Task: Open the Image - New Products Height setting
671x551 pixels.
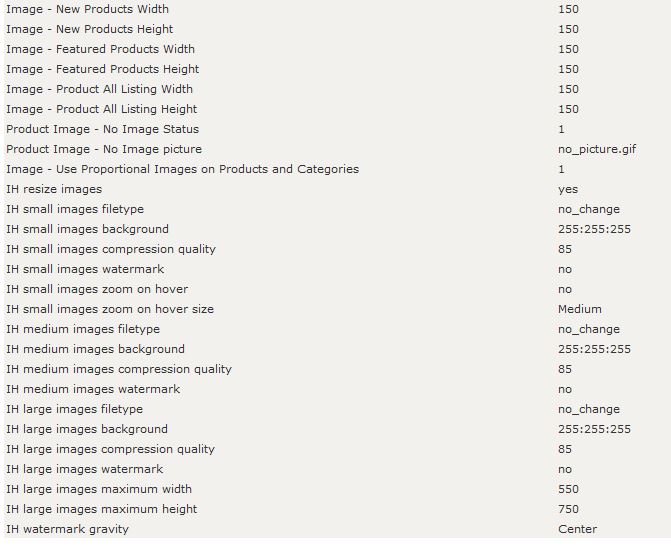Action: [x=336, y=29]
